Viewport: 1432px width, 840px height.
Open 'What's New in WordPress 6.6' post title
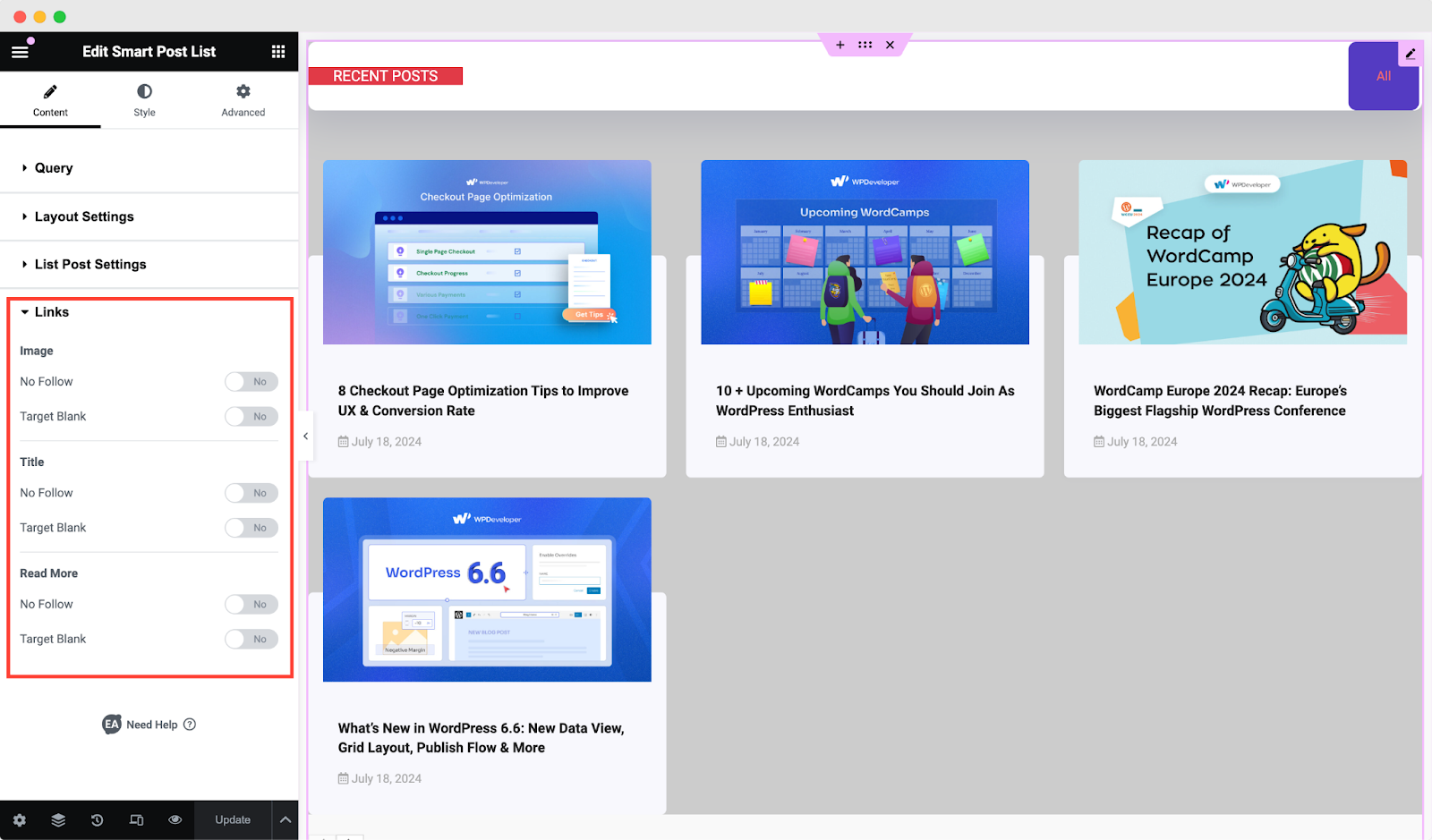click(x=481, y=738)
